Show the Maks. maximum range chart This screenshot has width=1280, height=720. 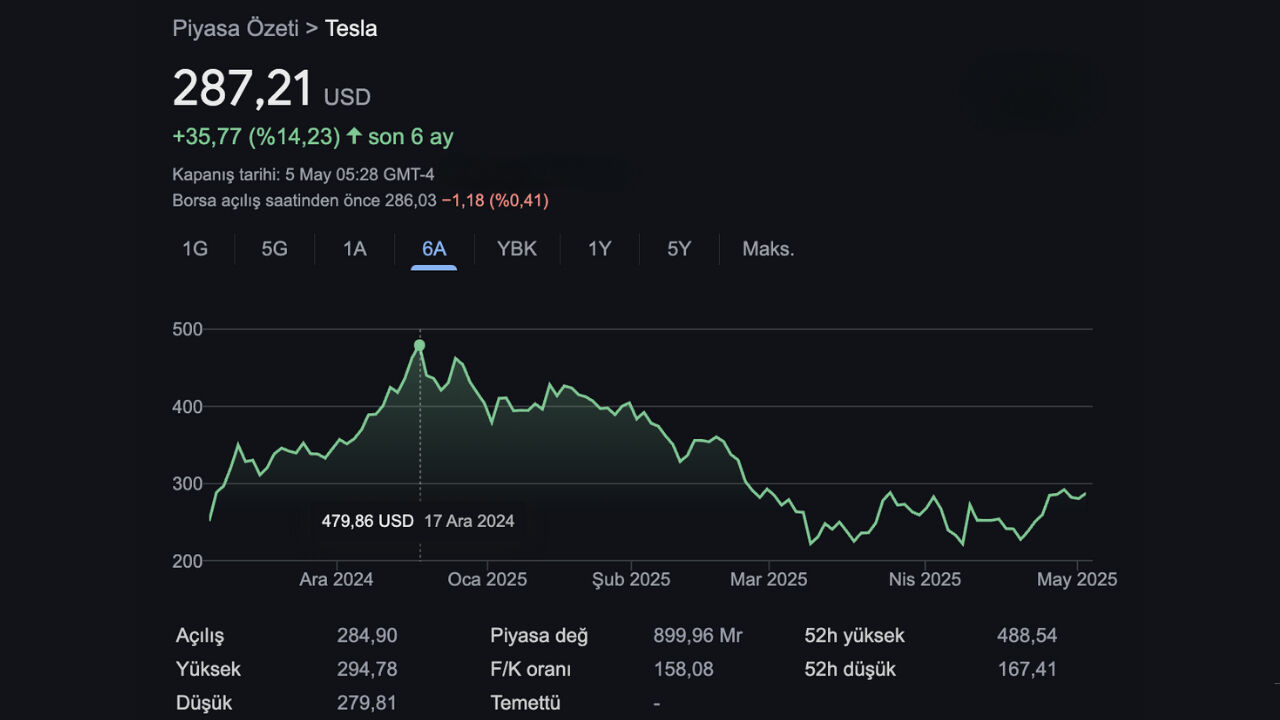768,249
